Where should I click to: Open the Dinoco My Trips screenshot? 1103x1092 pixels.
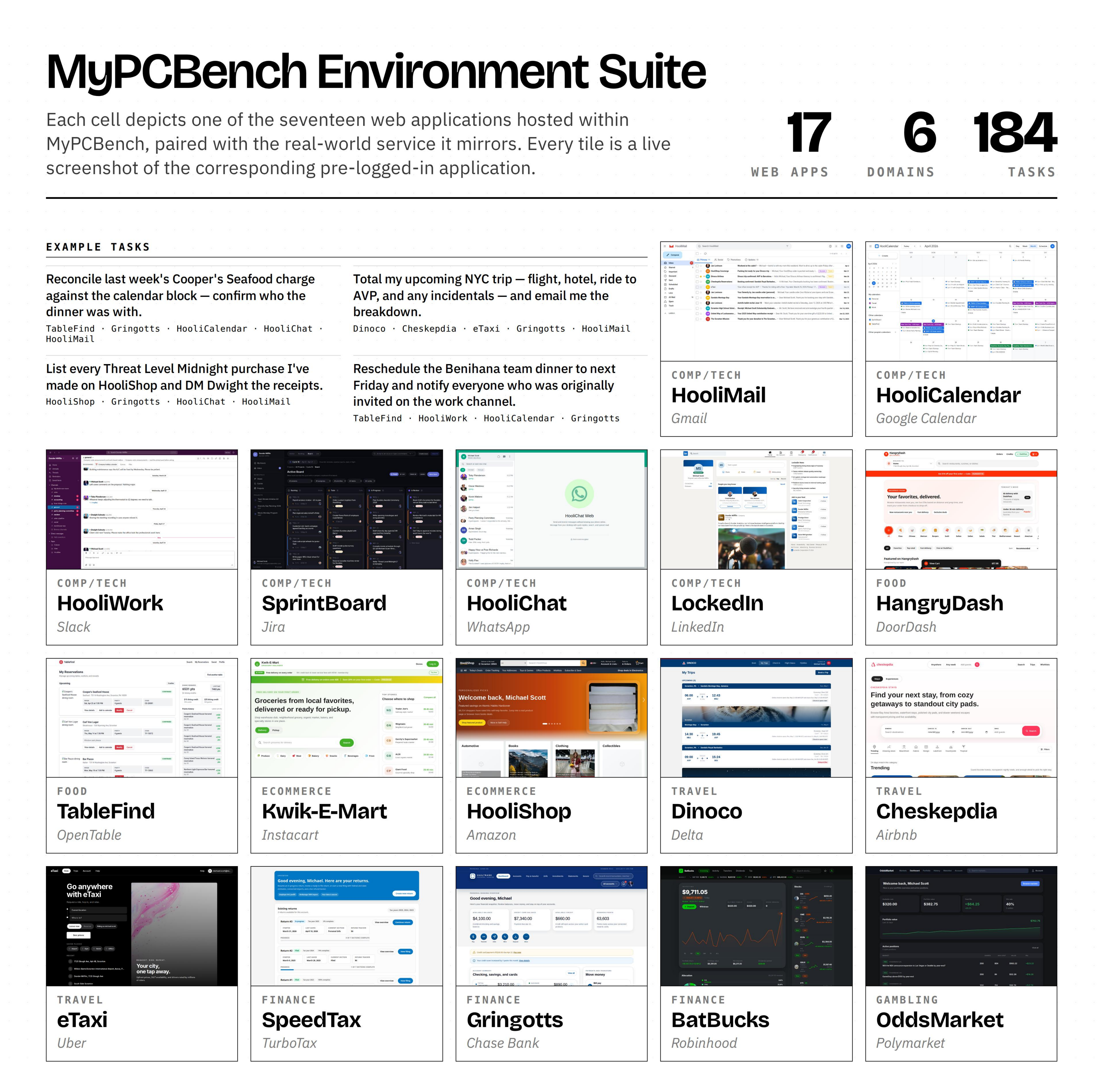(756, 717)
